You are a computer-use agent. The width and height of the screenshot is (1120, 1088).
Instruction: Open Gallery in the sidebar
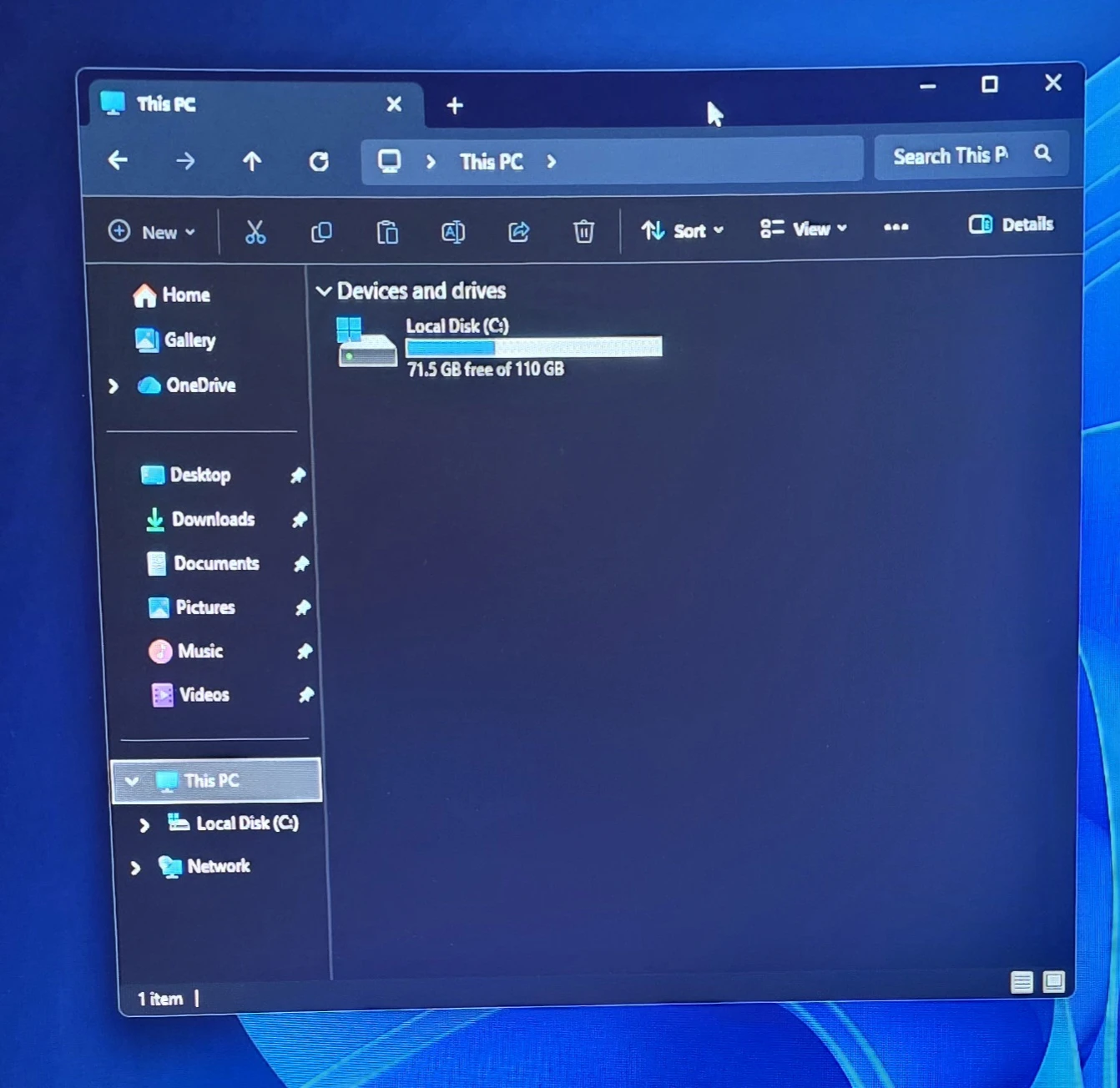pos(175,340)
